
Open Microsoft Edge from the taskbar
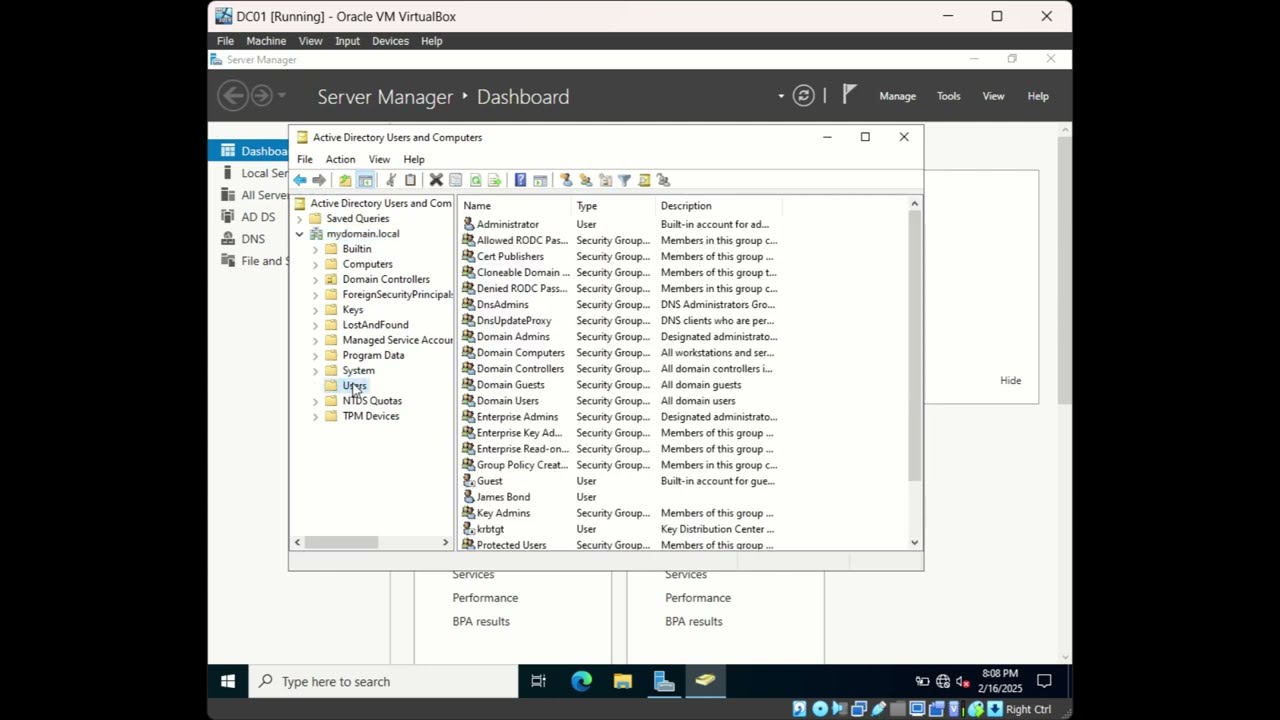pos(581,682)
